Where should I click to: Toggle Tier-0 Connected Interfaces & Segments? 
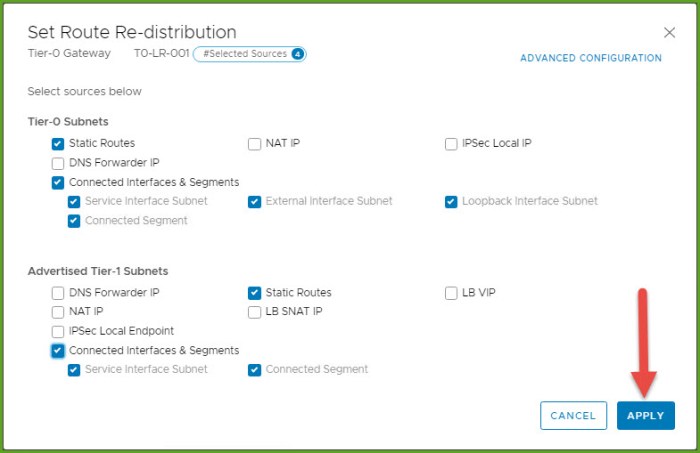[58, 182]
